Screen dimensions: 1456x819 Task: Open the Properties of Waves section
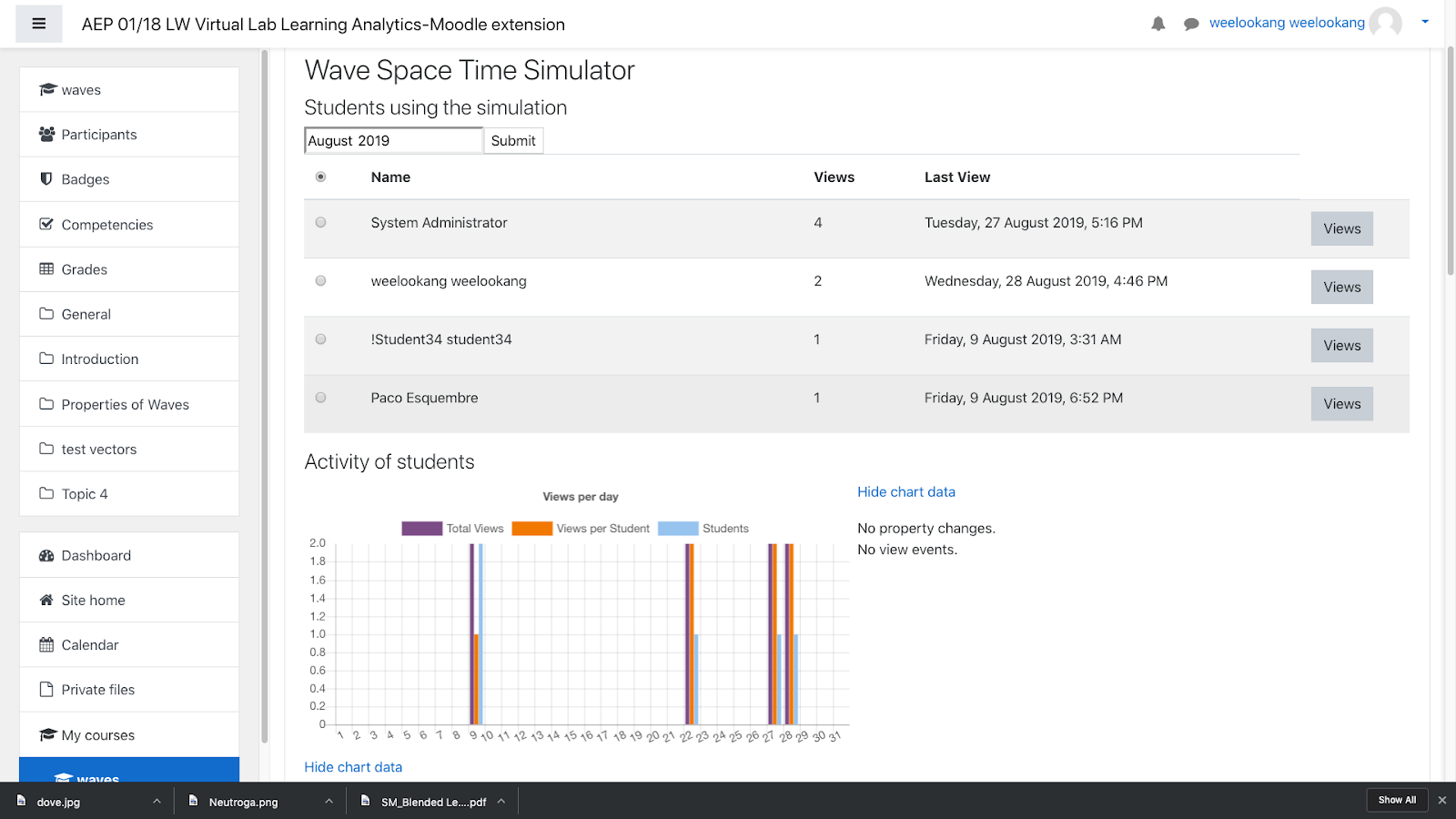pos(125,404)
